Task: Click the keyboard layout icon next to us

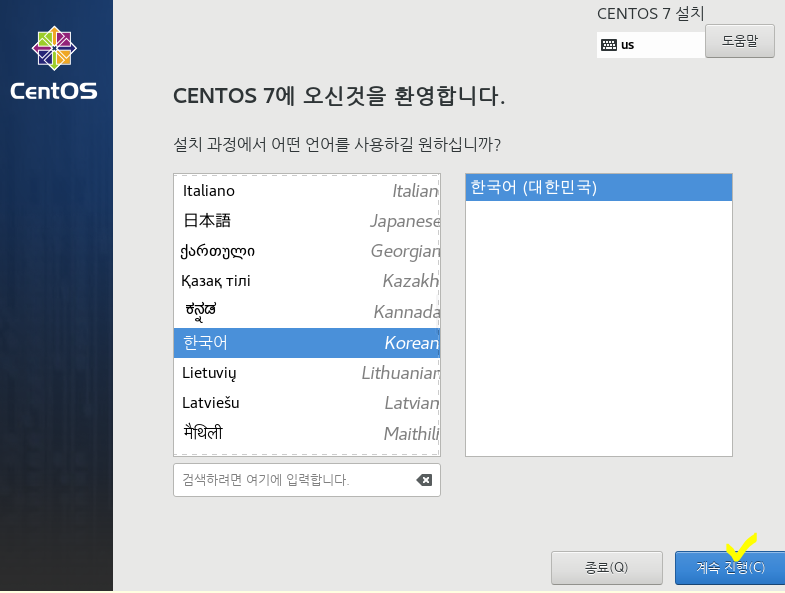Action: point(609,45)
